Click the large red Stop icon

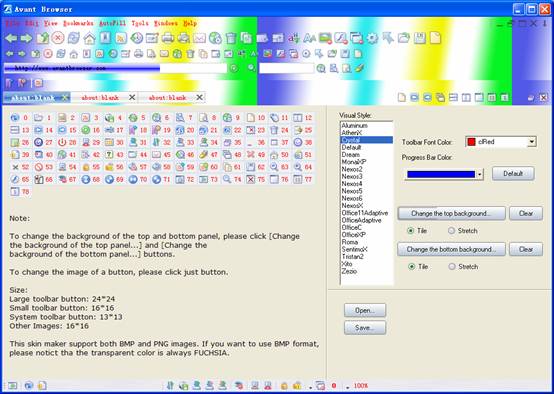click(58, 38)
